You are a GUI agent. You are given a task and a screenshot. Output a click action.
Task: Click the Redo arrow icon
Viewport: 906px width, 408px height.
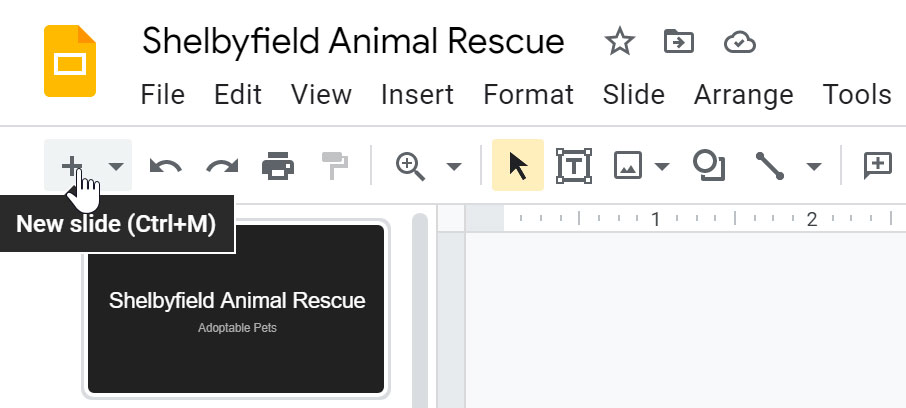pos(219,166)
